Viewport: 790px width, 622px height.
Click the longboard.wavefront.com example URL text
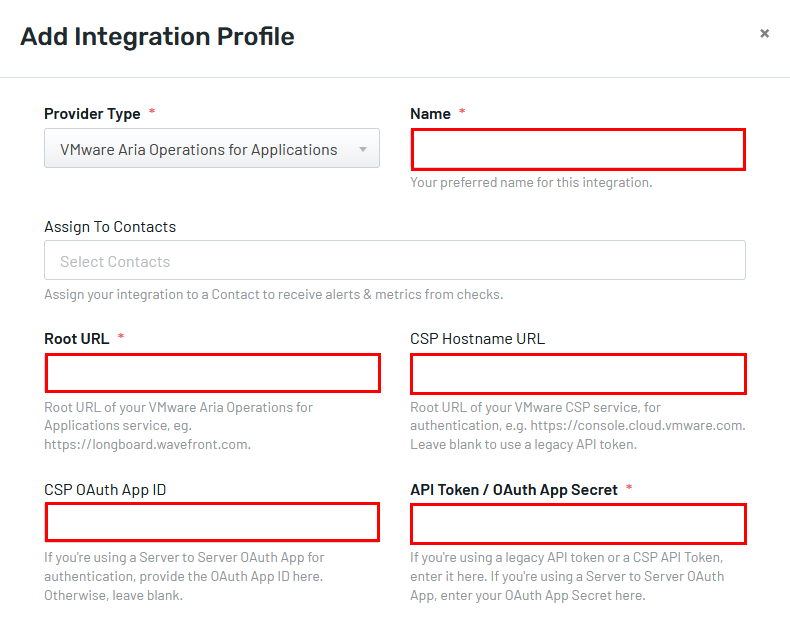[147, 445]
